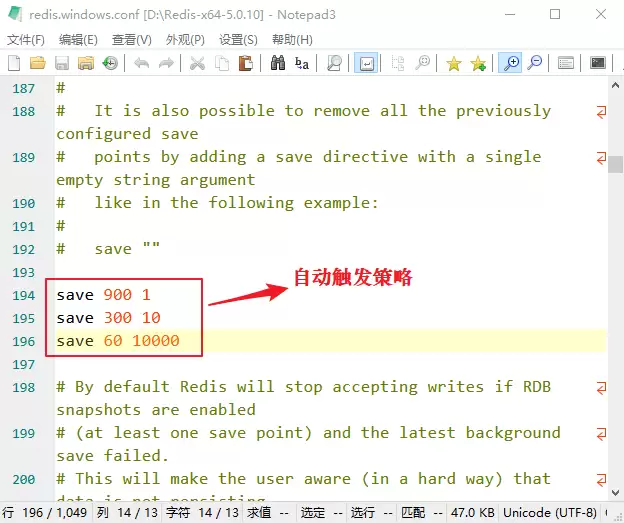Redo the last undone edit
This screenshot has height=523, width=624.
(x=166, y=63)
